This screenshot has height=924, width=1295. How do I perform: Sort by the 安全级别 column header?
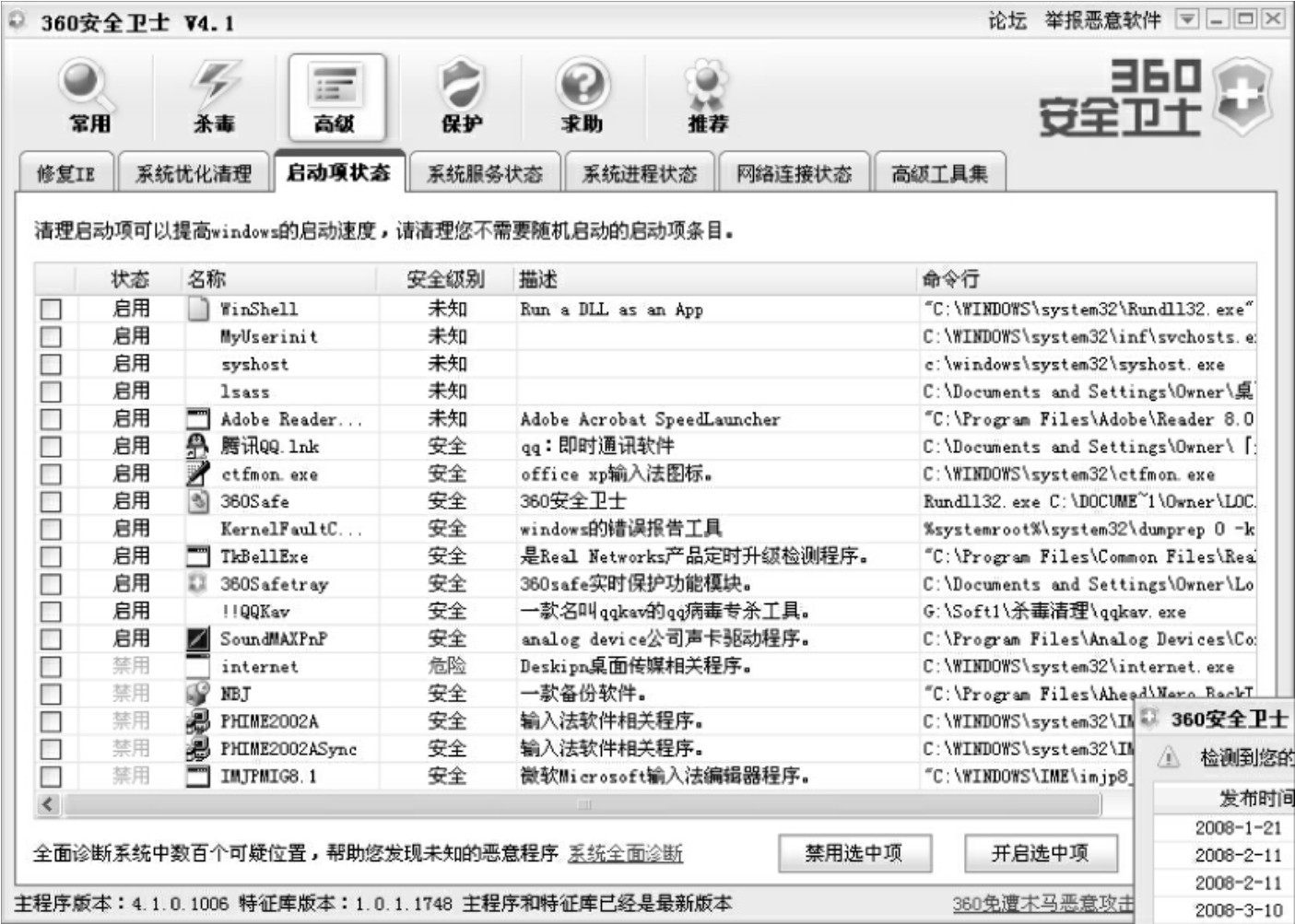point(446,279)
